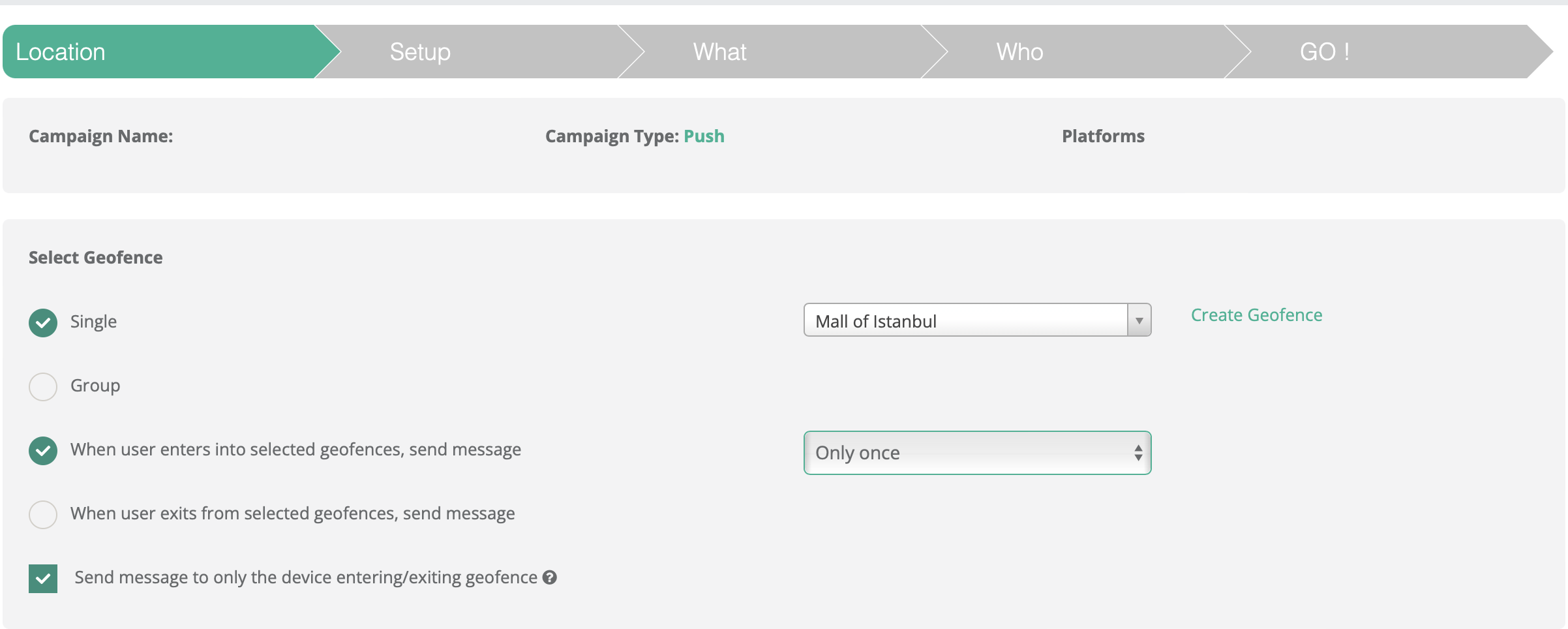Screen dimensions: 1568x629
Task: Uncheck the send to only entering device checkbox
Action: point(43,578)
